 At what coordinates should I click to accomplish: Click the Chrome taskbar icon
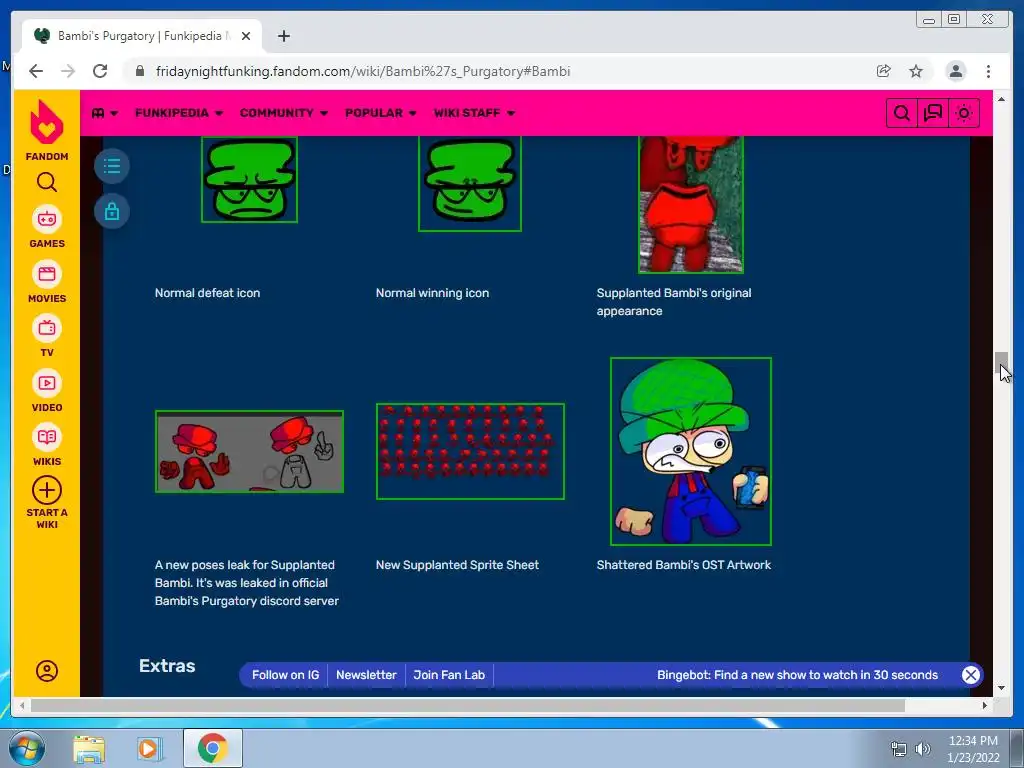(x=213, y=748)
